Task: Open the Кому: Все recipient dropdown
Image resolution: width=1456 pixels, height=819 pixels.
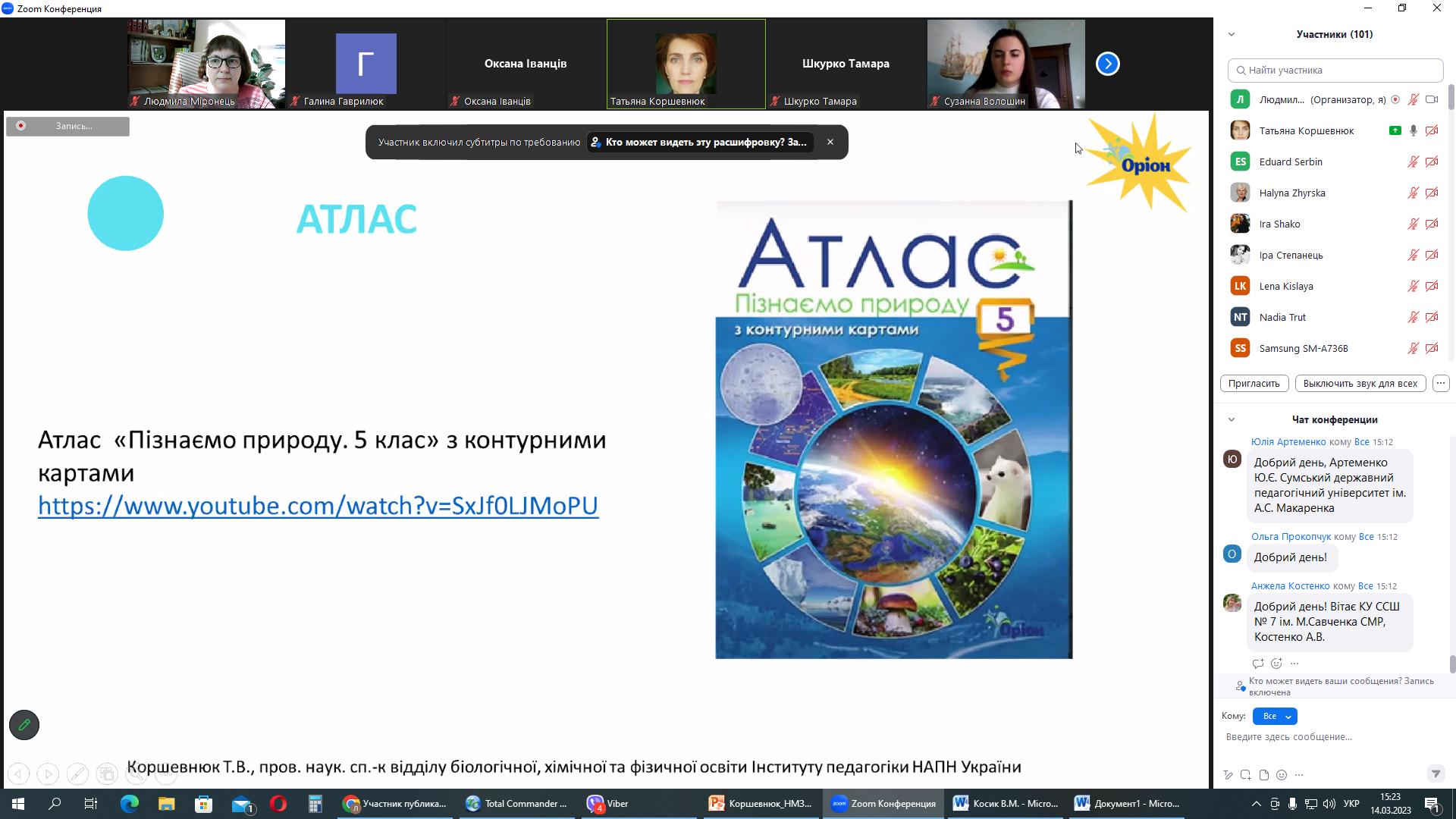Action: [1275, 716]
